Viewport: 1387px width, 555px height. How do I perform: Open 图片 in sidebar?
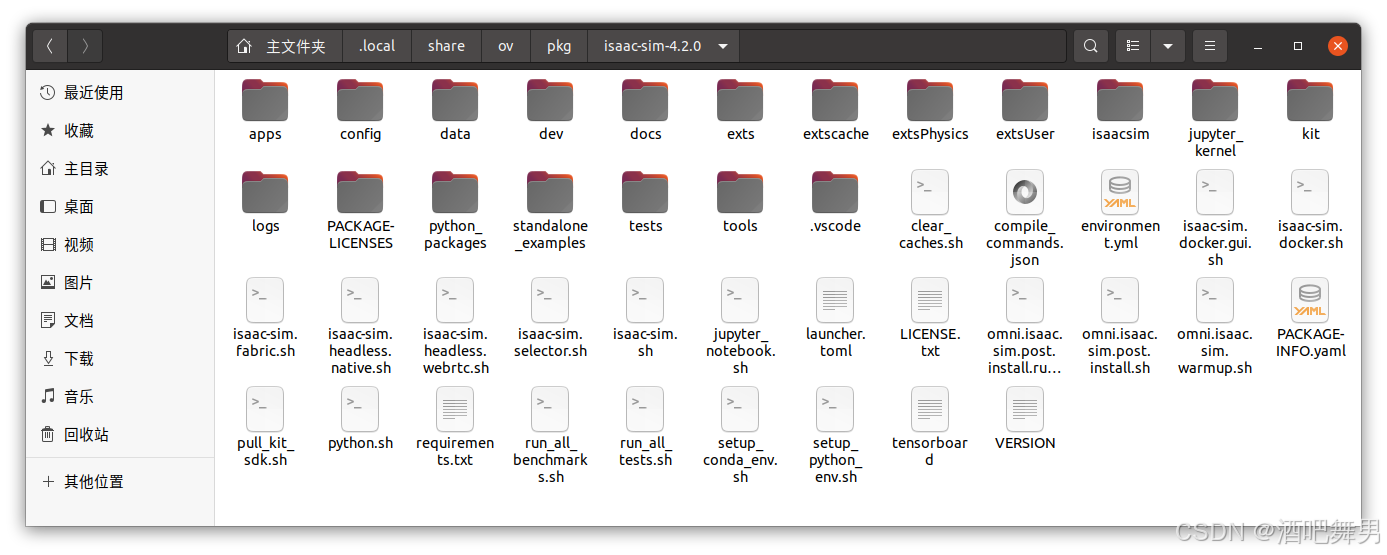tap(120, 283)
